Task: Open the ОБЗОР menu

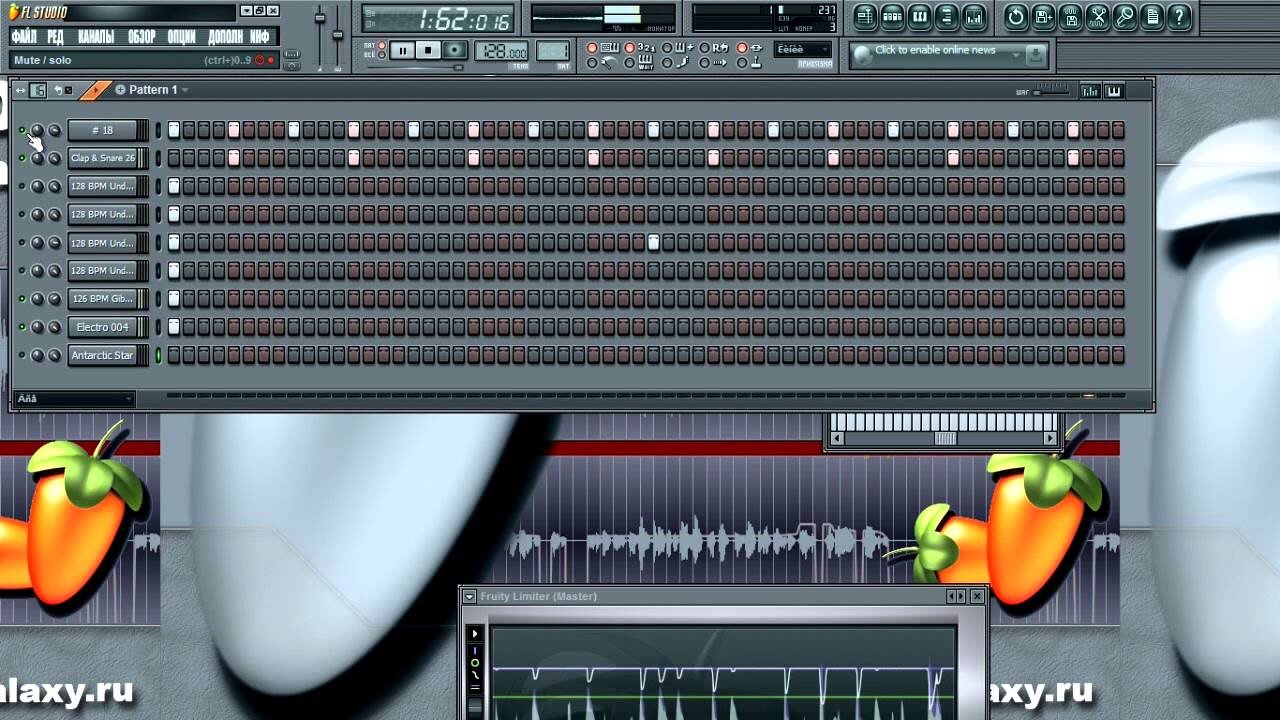Action: click(142, 37)
